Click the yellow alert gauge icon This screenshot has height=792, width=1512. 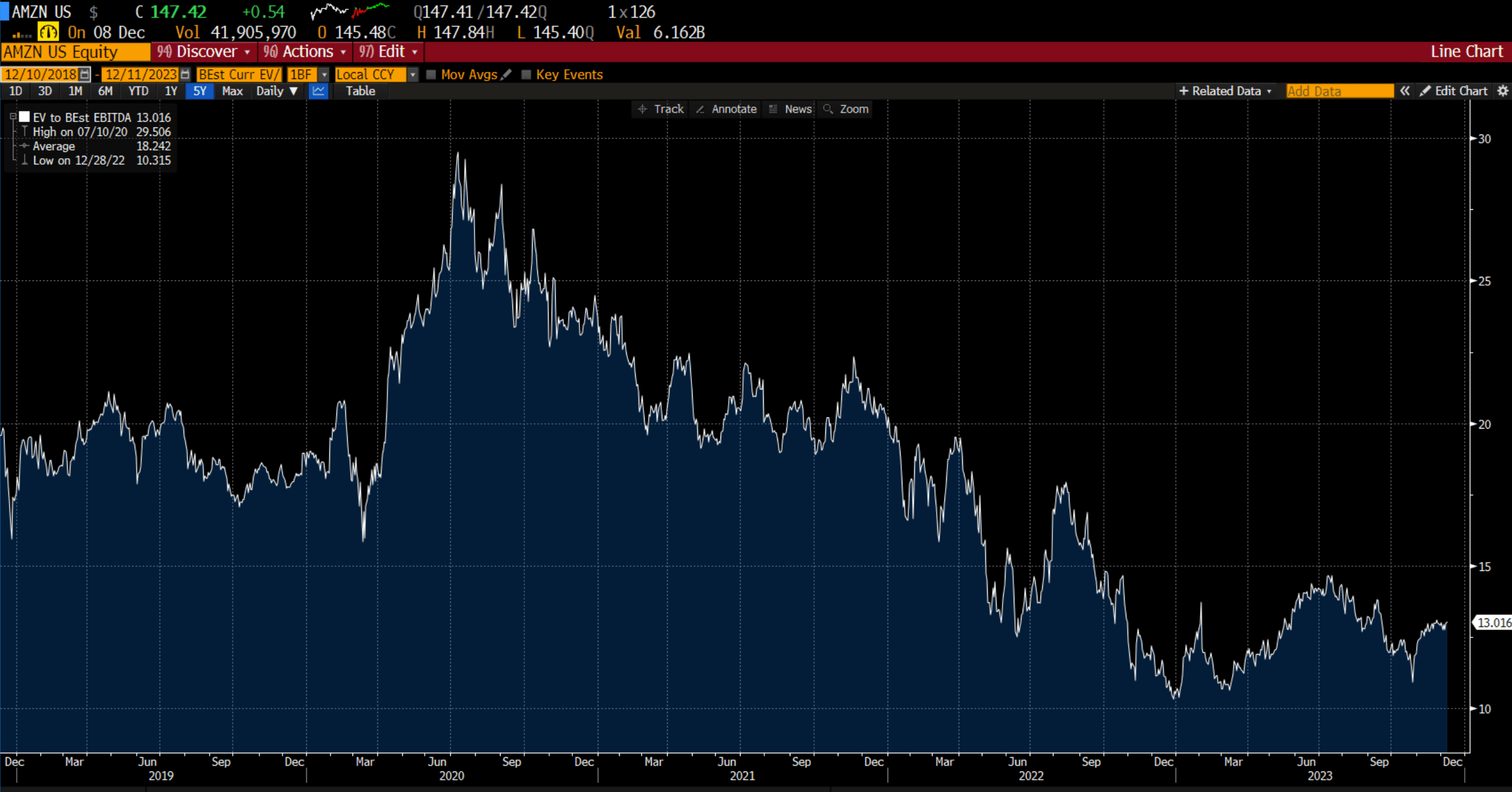[x=48, y=32]
